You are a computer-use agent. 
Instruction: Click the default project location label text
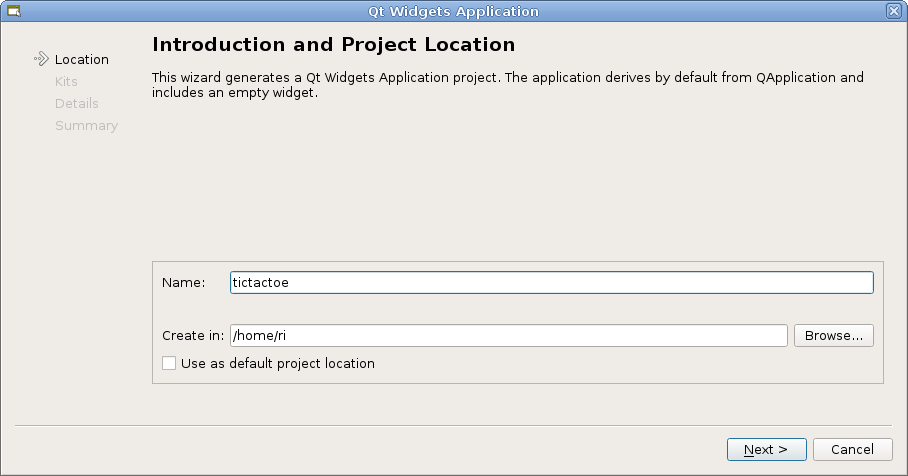point(277,363)
